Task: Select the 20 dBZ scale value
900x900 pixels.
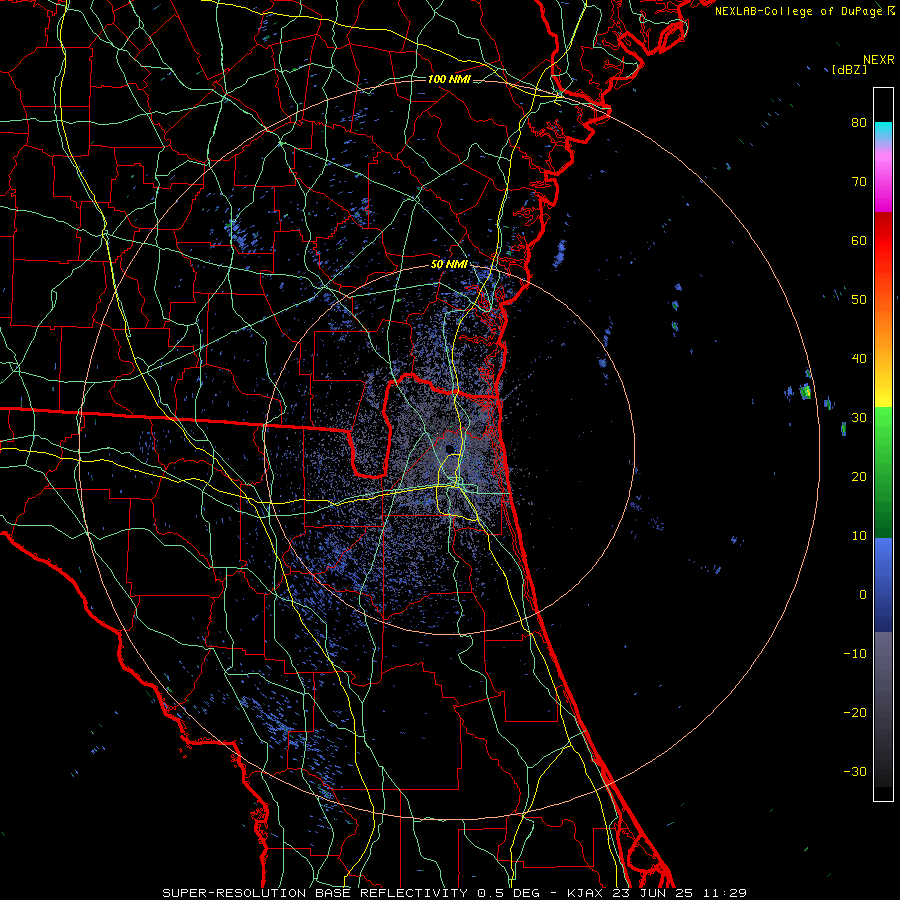Action: (x=859, y=477)
